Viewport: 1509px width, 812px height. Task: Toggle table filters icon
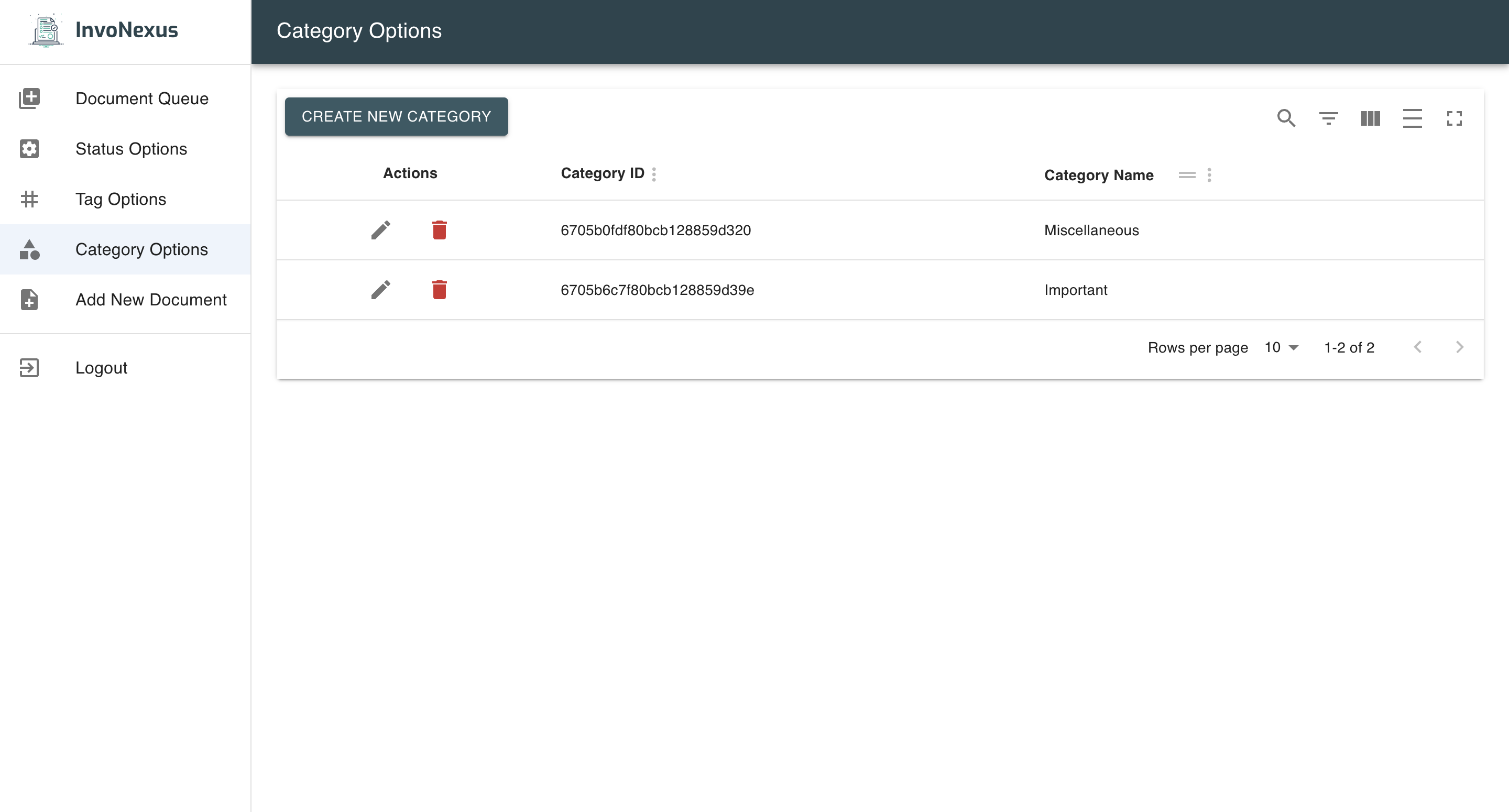pos(1329,118)
